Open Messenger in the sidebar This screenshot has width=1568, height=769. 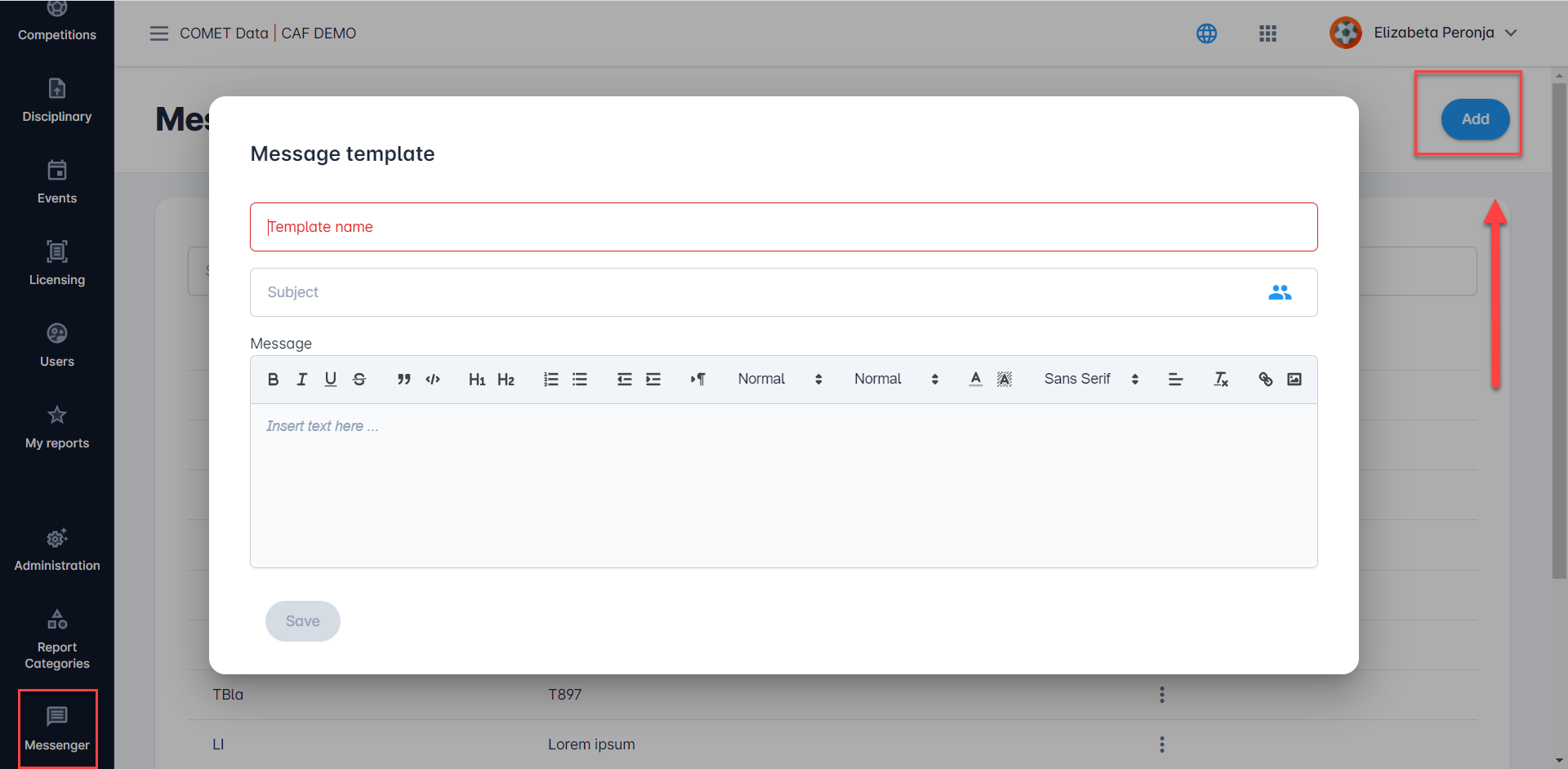[x=57, y=729]
